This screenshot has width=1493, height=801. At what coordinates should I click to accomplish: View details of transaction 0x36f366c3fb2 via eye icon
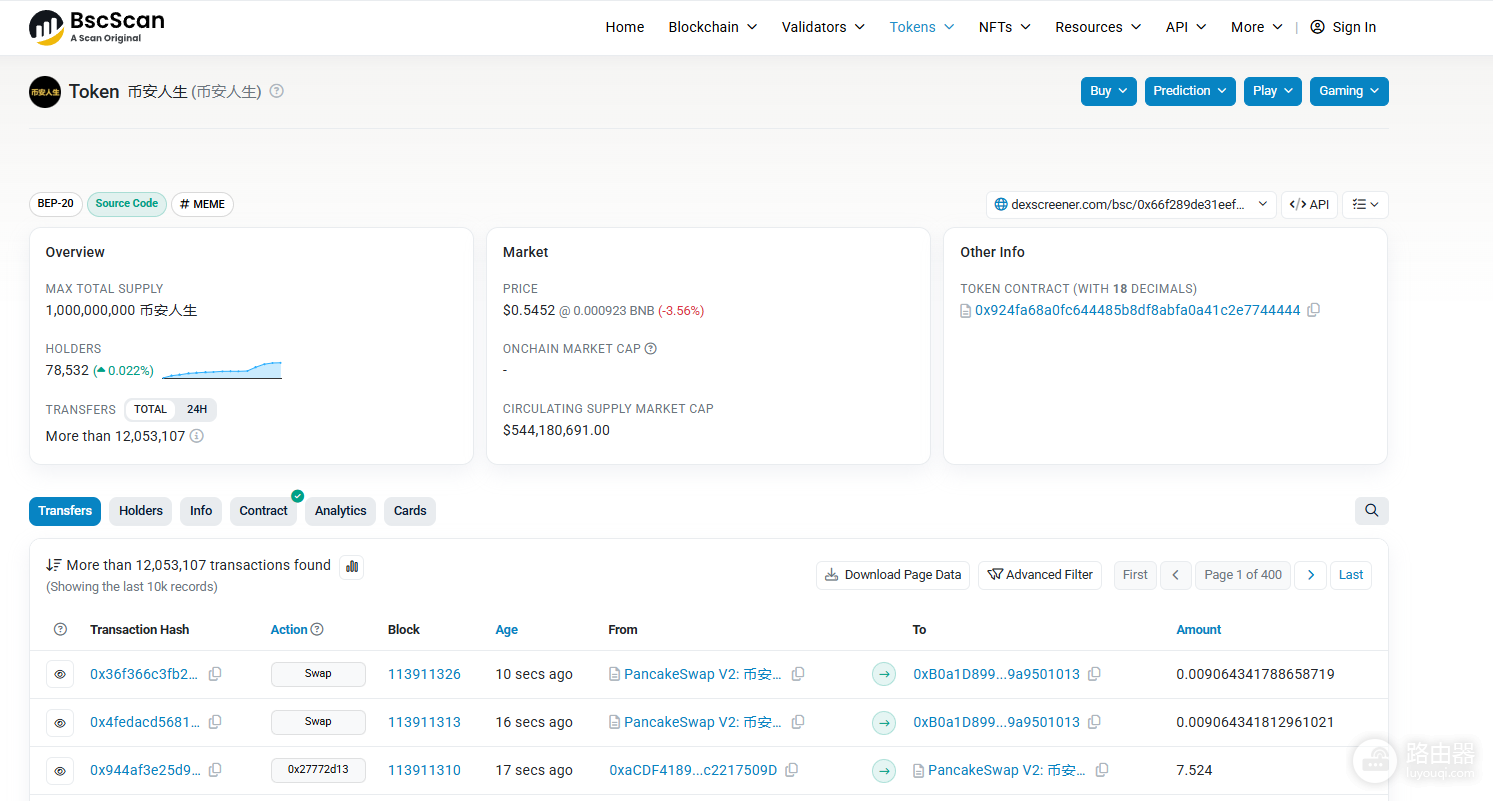(x=60, y=674)
